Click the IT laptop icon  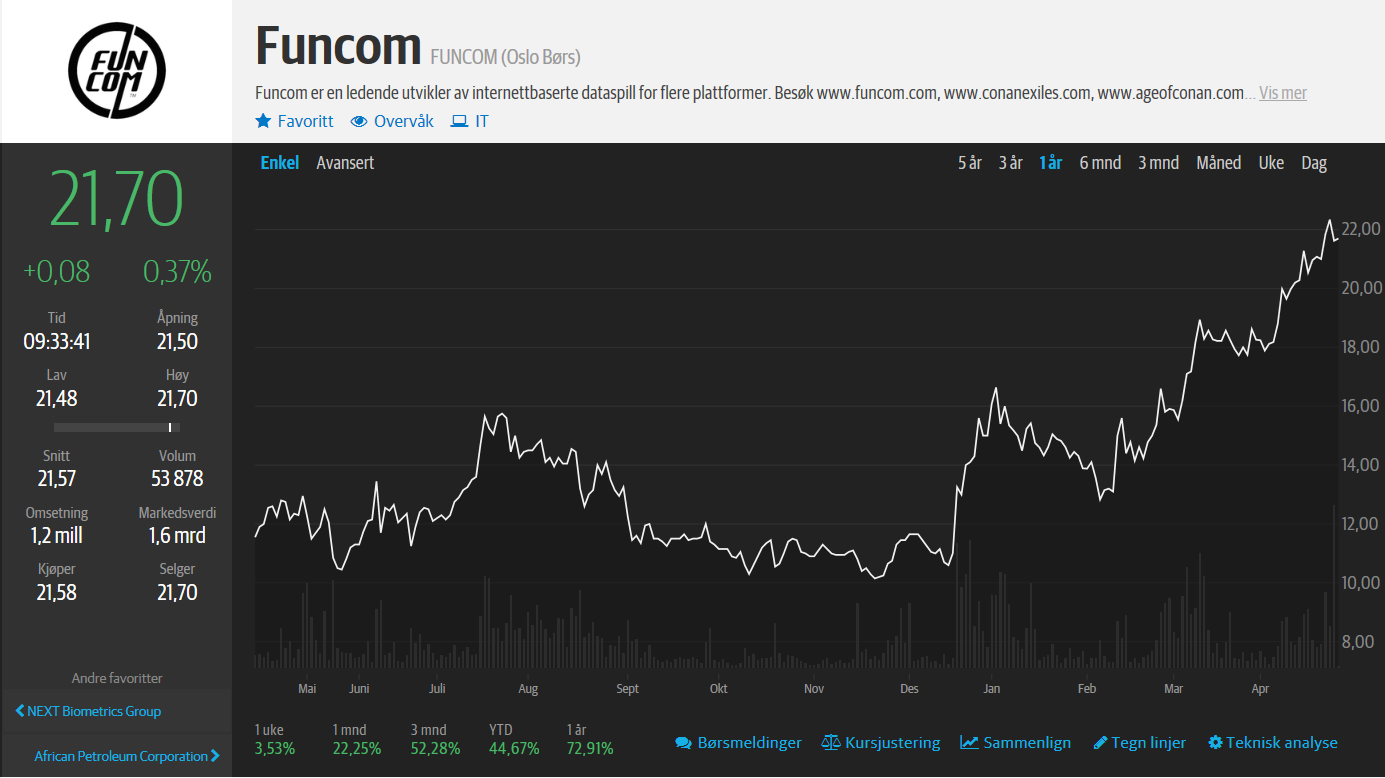click(459, 121)
